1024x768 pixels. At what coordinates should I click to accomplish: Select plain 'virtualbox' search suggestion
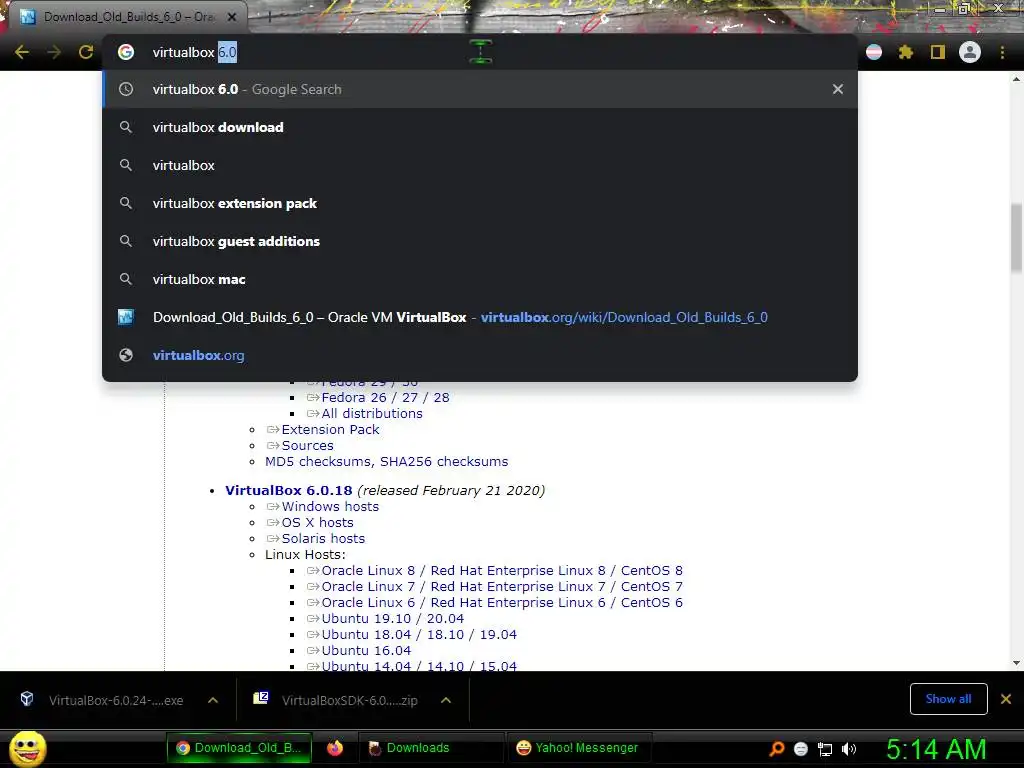click(480, 165)
